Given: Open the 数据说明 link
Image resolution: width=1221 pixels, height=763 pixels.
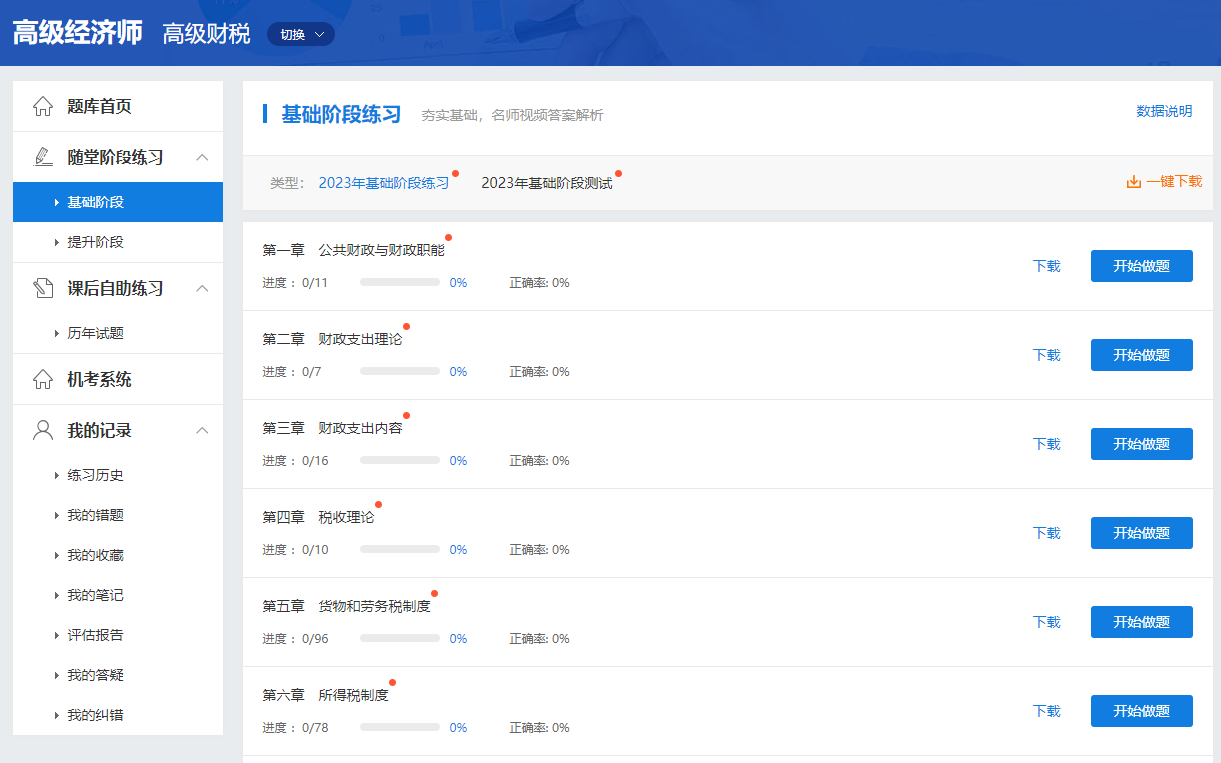Looking at the screenshot, I should [x=1164, y=111].
